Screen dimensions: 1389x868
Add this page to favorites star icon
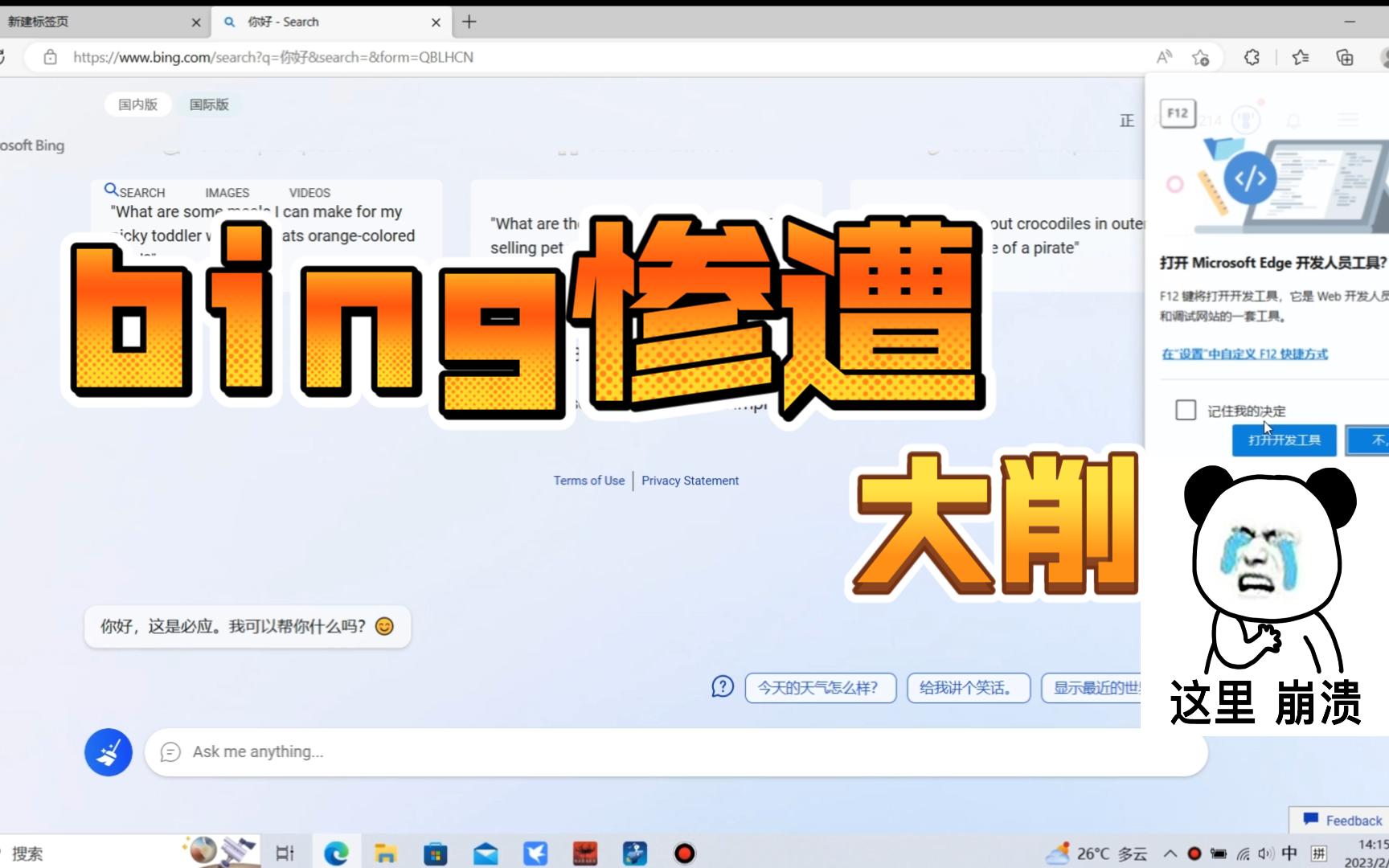pos(1201,57)
